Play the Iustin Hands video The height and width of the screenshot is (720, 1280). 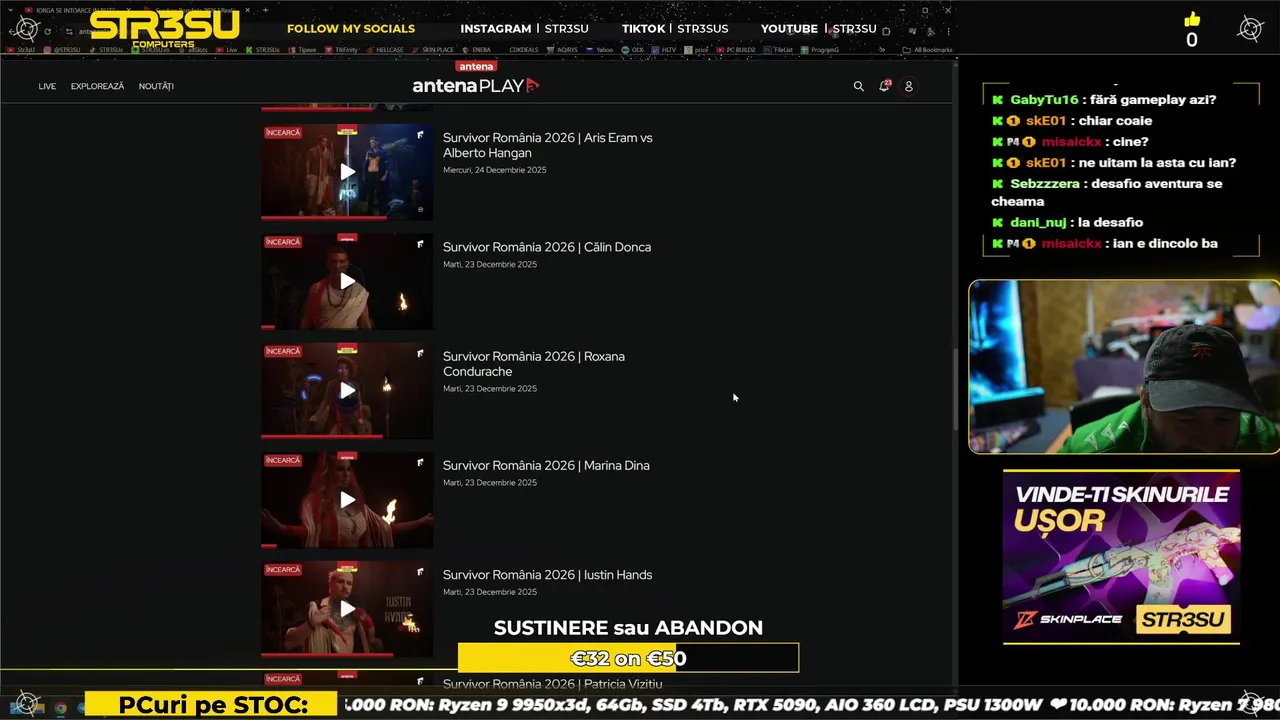tap(347, 608)
